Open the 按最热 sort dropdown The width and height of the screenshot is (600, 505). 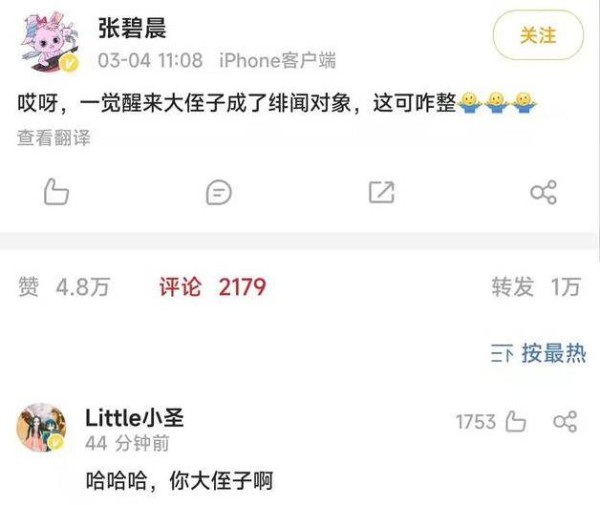click(x=538, y=353)
